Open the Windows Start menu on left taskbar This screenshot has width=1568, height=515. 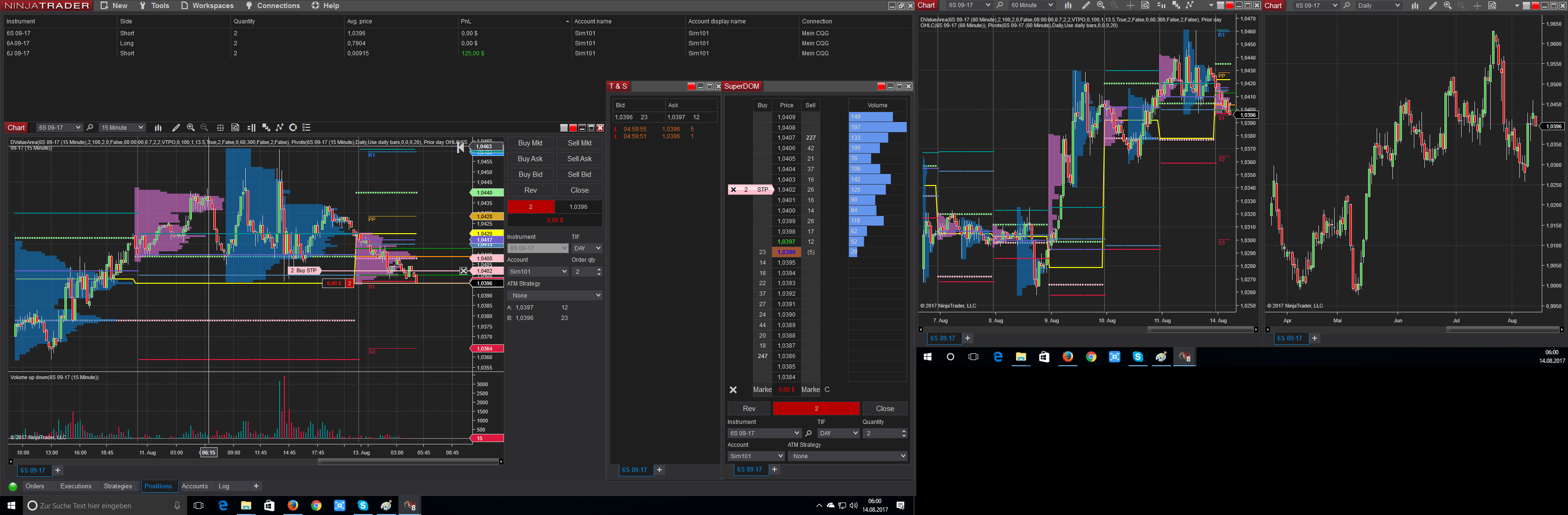[11, 505]
